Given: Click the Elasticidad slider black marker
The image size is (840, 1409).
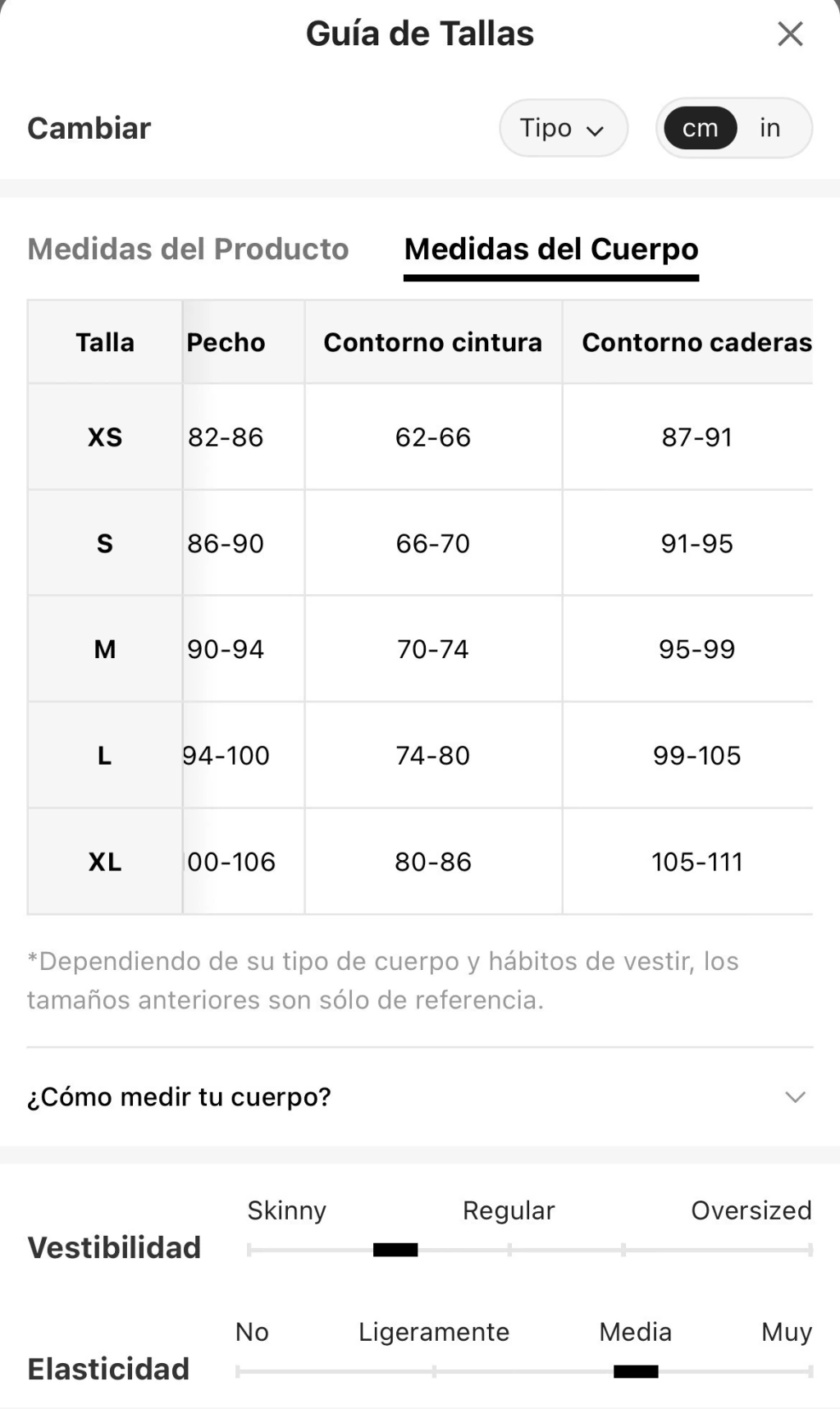Looking at the screenshot, I should [636, 1371].
